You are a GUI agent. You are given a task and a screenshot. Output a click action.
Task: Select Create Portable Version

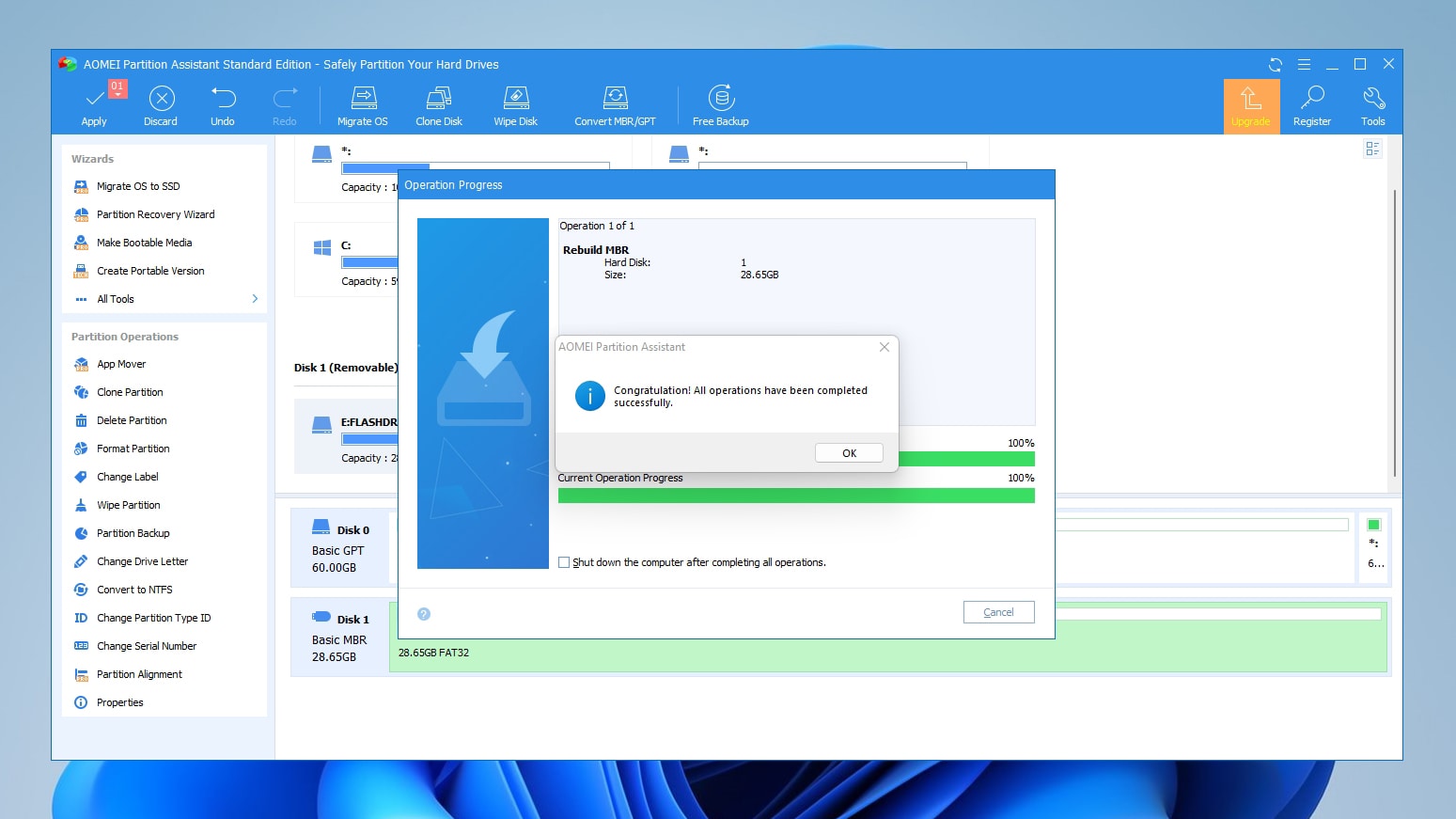coord(150,271)
